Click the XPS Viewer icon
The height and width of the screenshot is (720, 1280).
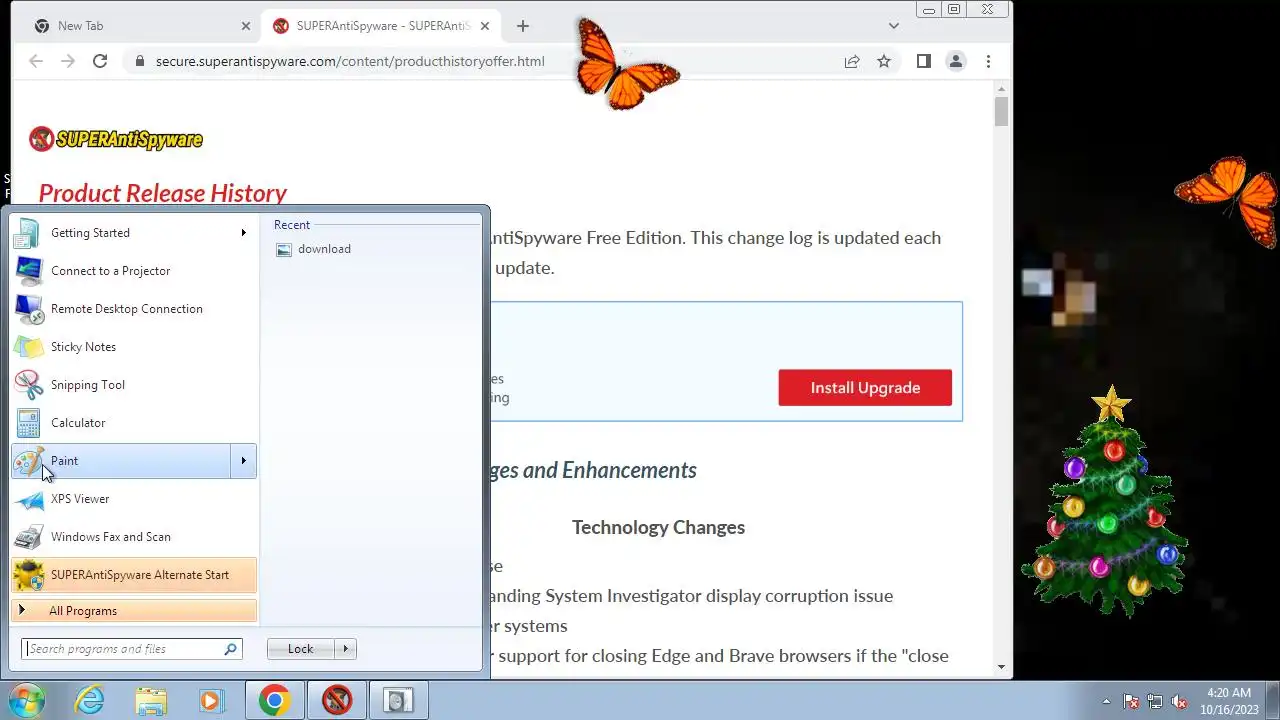click(28, 499)
